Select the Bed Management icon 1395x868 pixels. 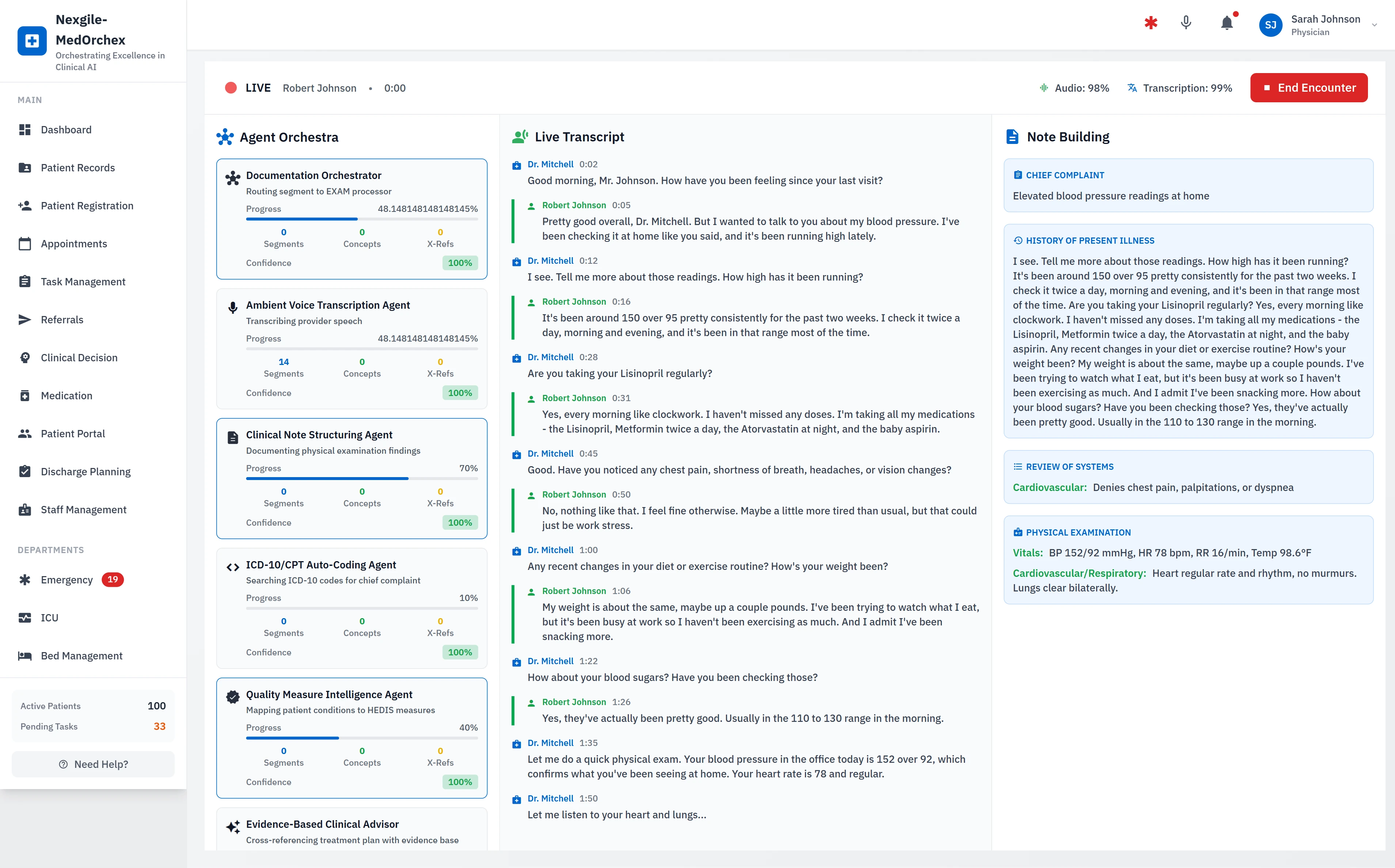coord(25,656)
